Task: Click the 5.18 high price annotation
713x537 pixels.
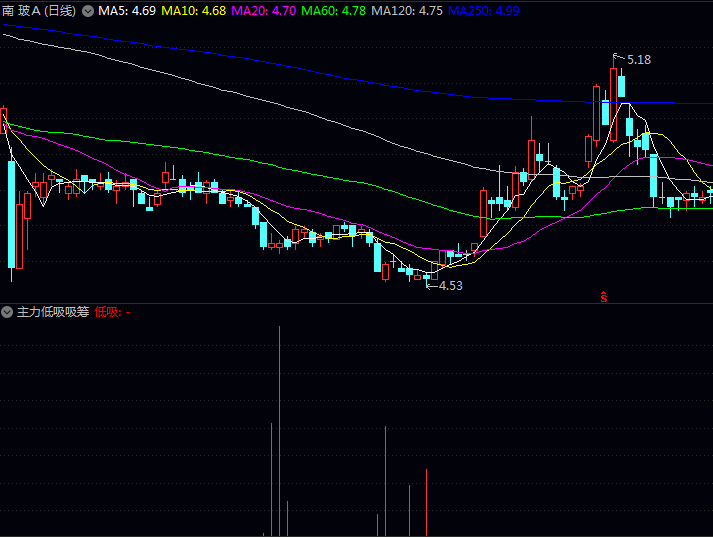Action: (x=639, y=60)
